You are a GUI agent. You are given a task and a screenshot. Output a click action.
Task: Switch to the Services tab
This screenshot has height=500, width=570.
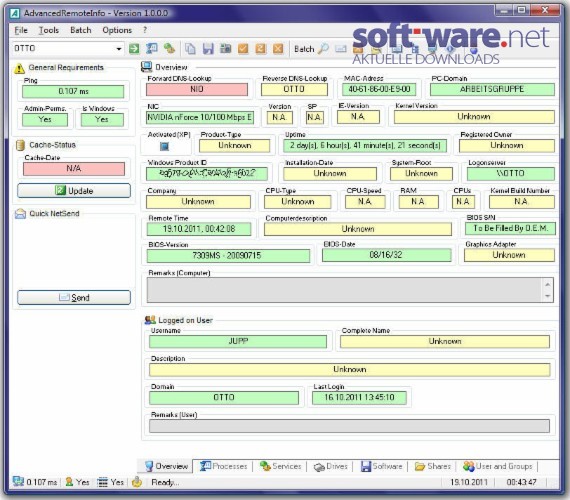(280, 466)
